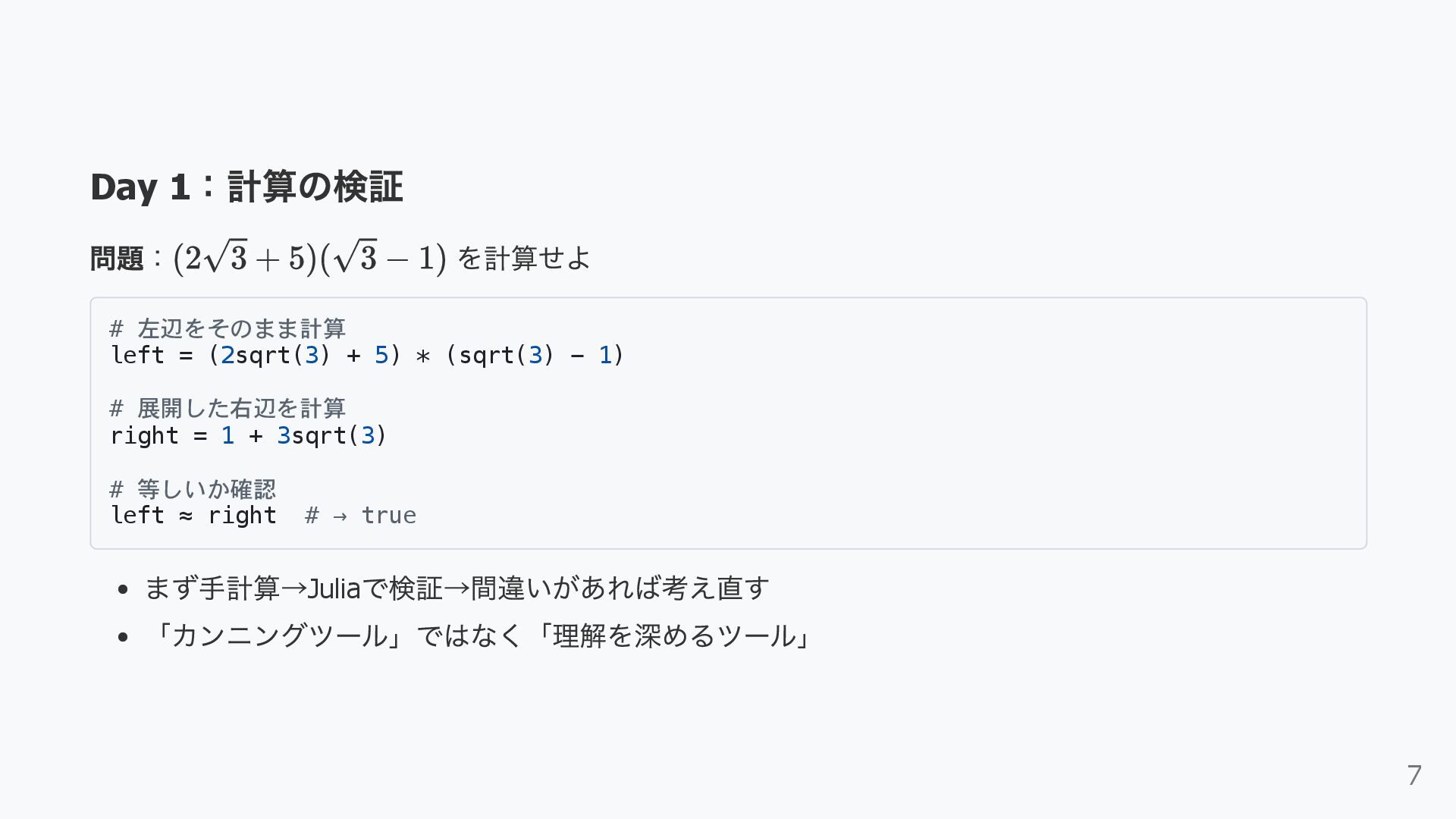Screen dimensions: 1456x819
Task: Click the 'left ≈ right' expression
Action: pyautogui.click(x=193, y=516)
